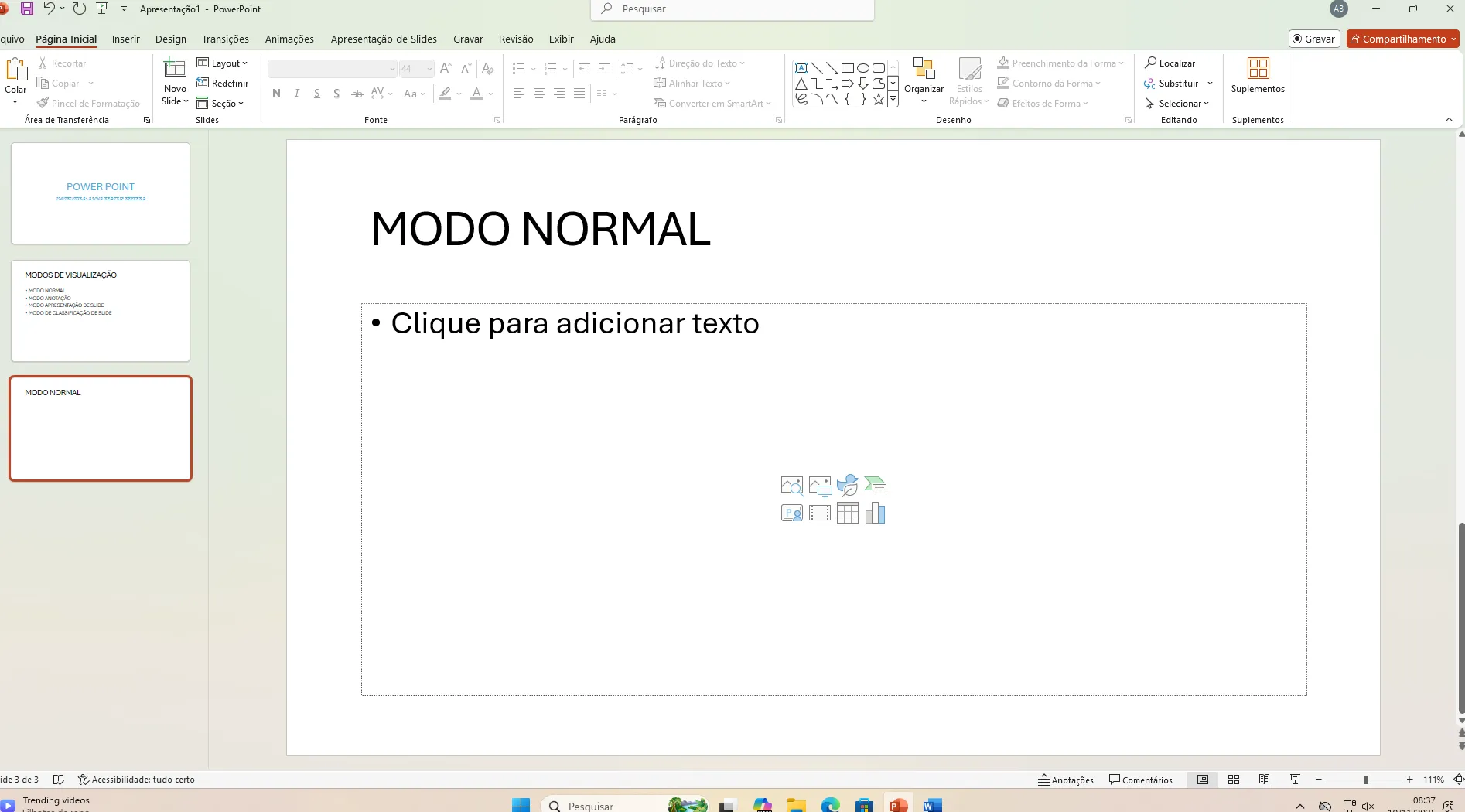Select the oval shape in the gallery

point(862,67)
